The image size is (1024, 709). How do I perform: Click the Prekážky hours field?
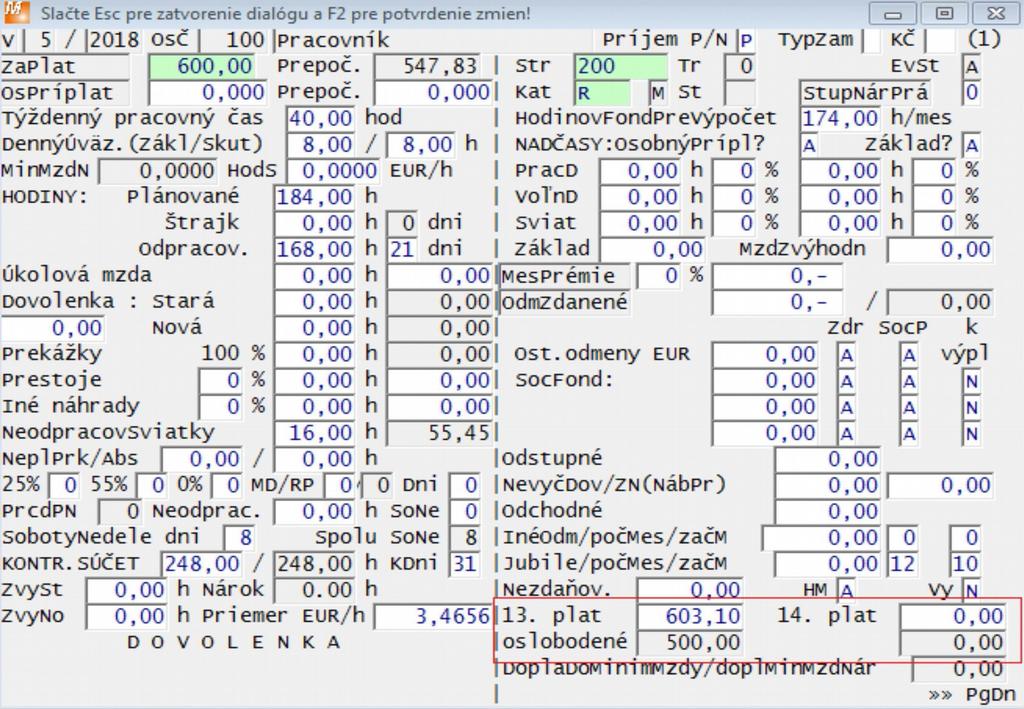coord(315,354)
